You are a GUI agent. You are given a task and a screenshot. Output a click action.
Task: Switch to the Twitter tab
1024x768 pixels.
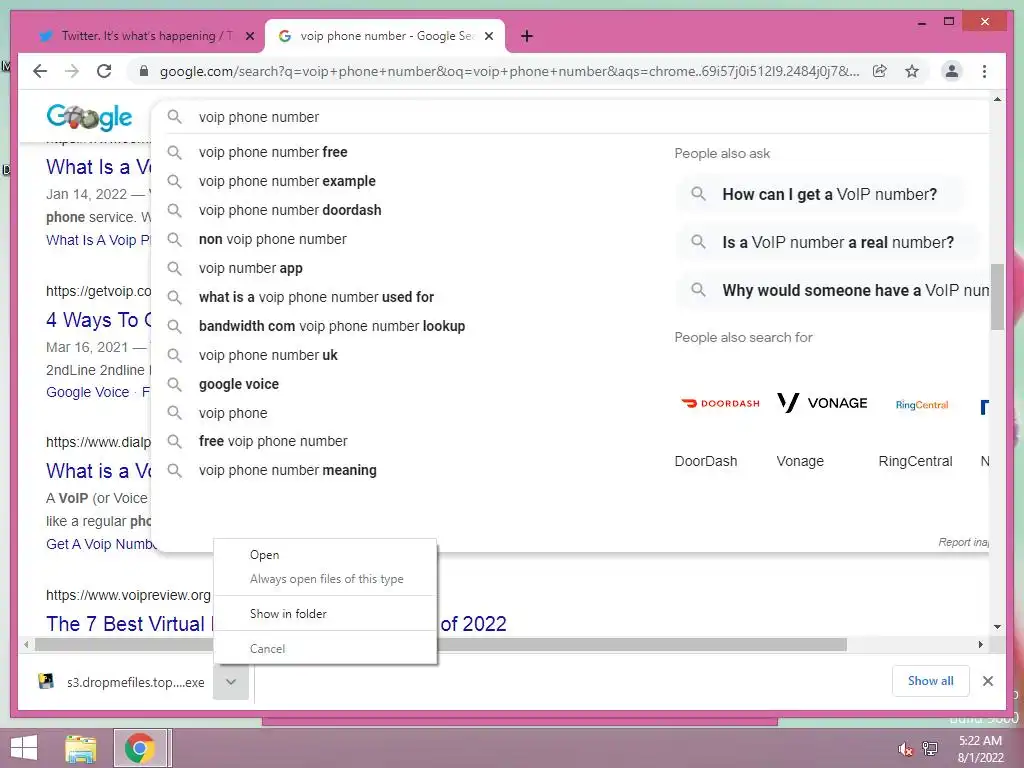[144, 36]
